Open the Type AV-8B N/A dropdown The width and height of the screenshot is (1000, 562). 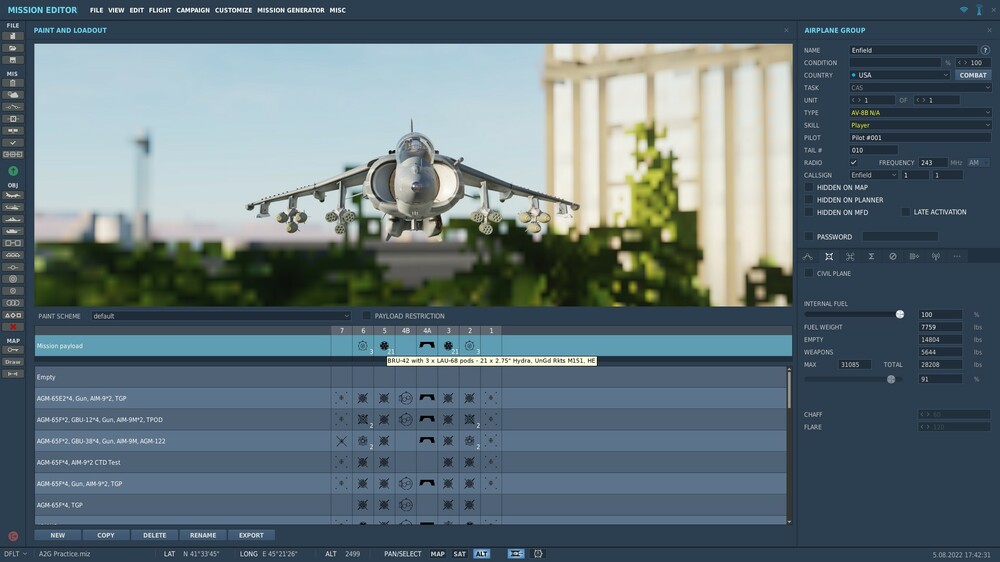(x=920, y=112)
